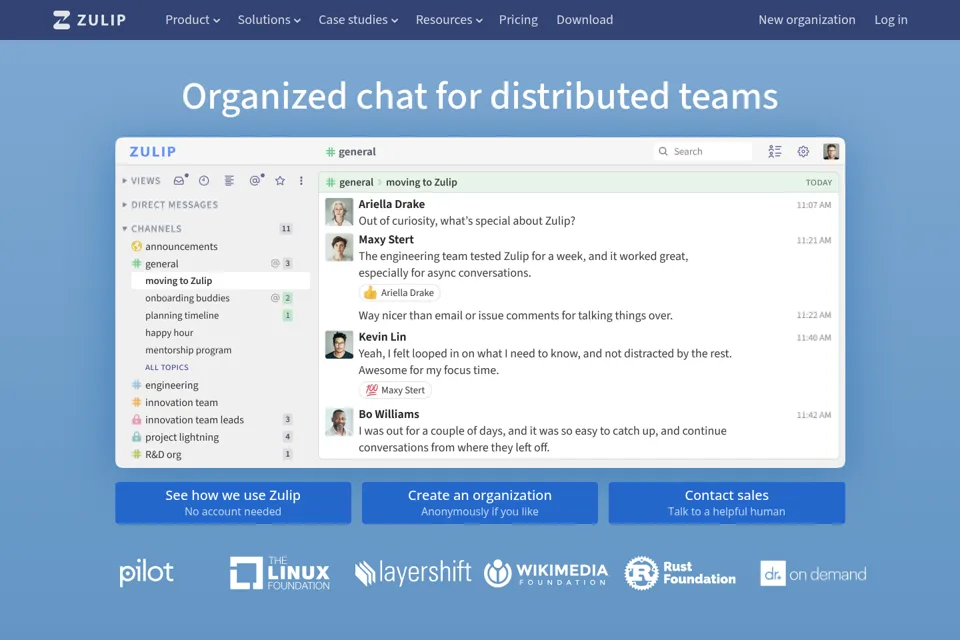Click the pilot logo

pyautogui.click(x=146, y=573)
